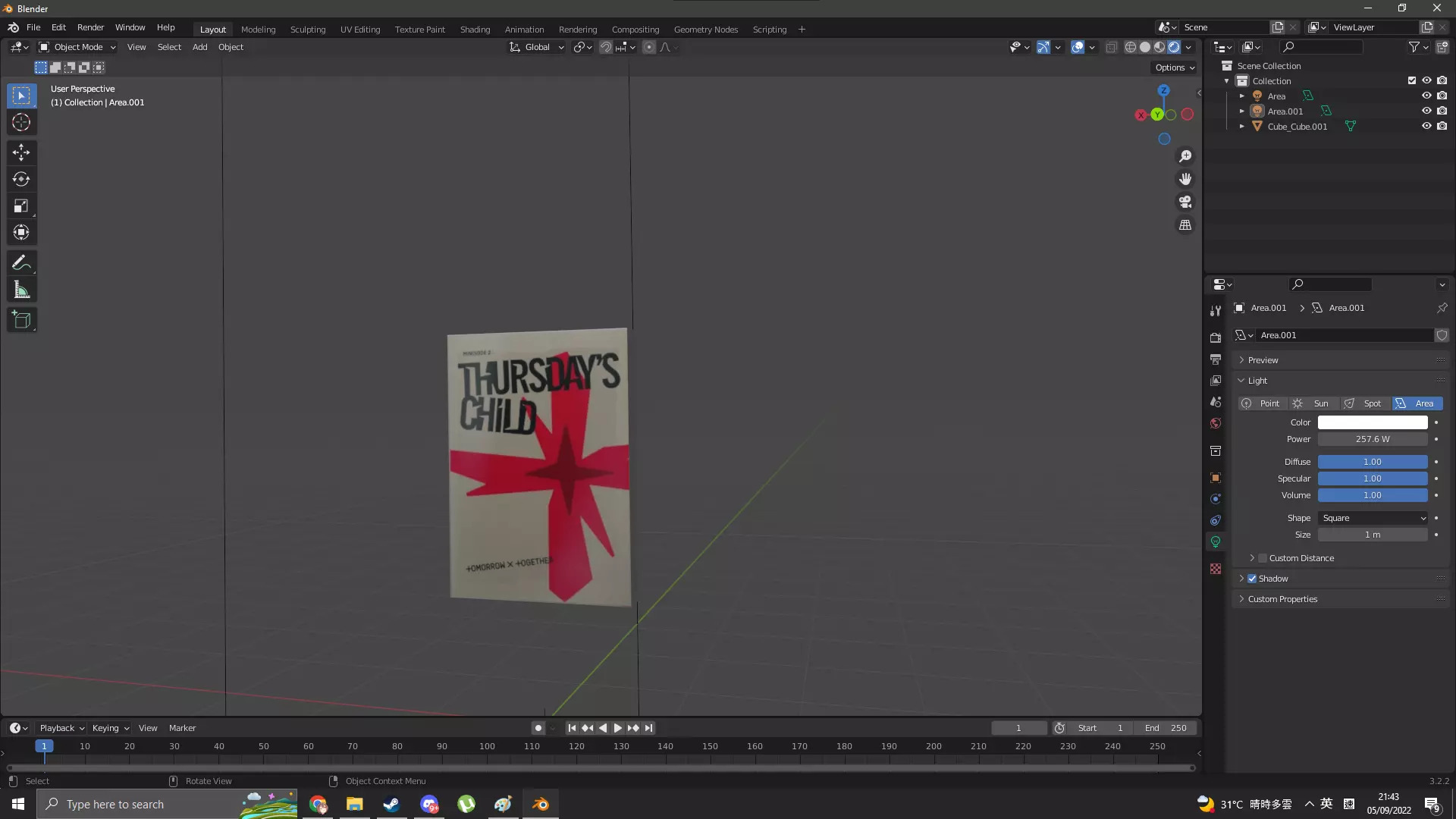
Task: Enable Custom Distance checkbox
Action: (x=1263, y=558)
